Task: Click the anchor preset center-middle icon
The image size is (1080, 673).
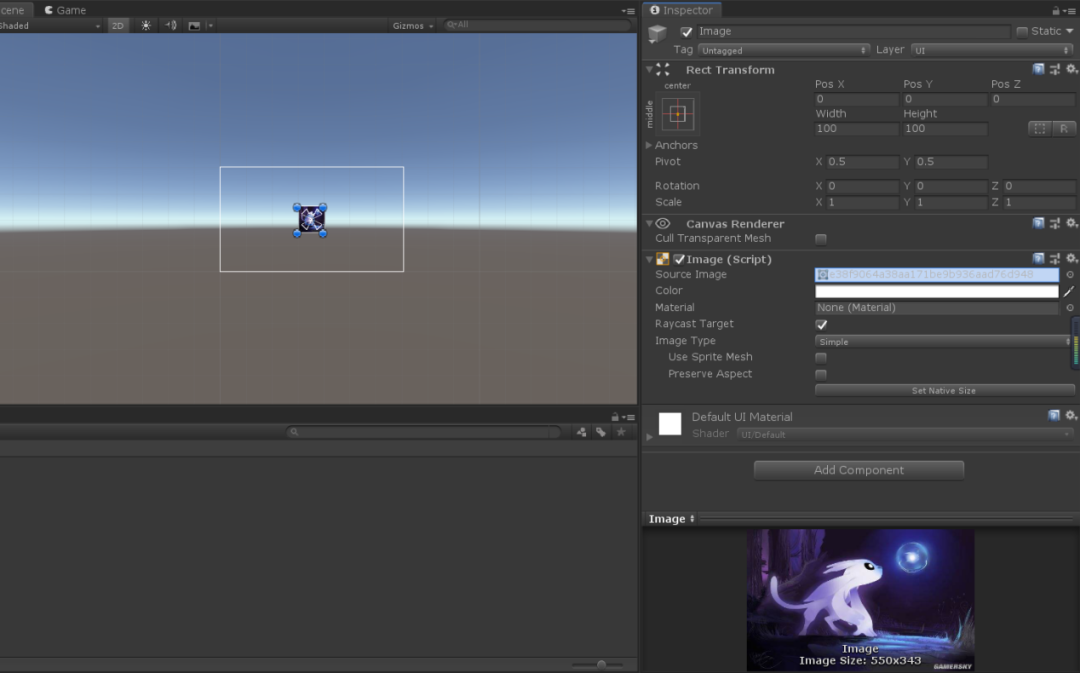Action: tap(678, 114)
